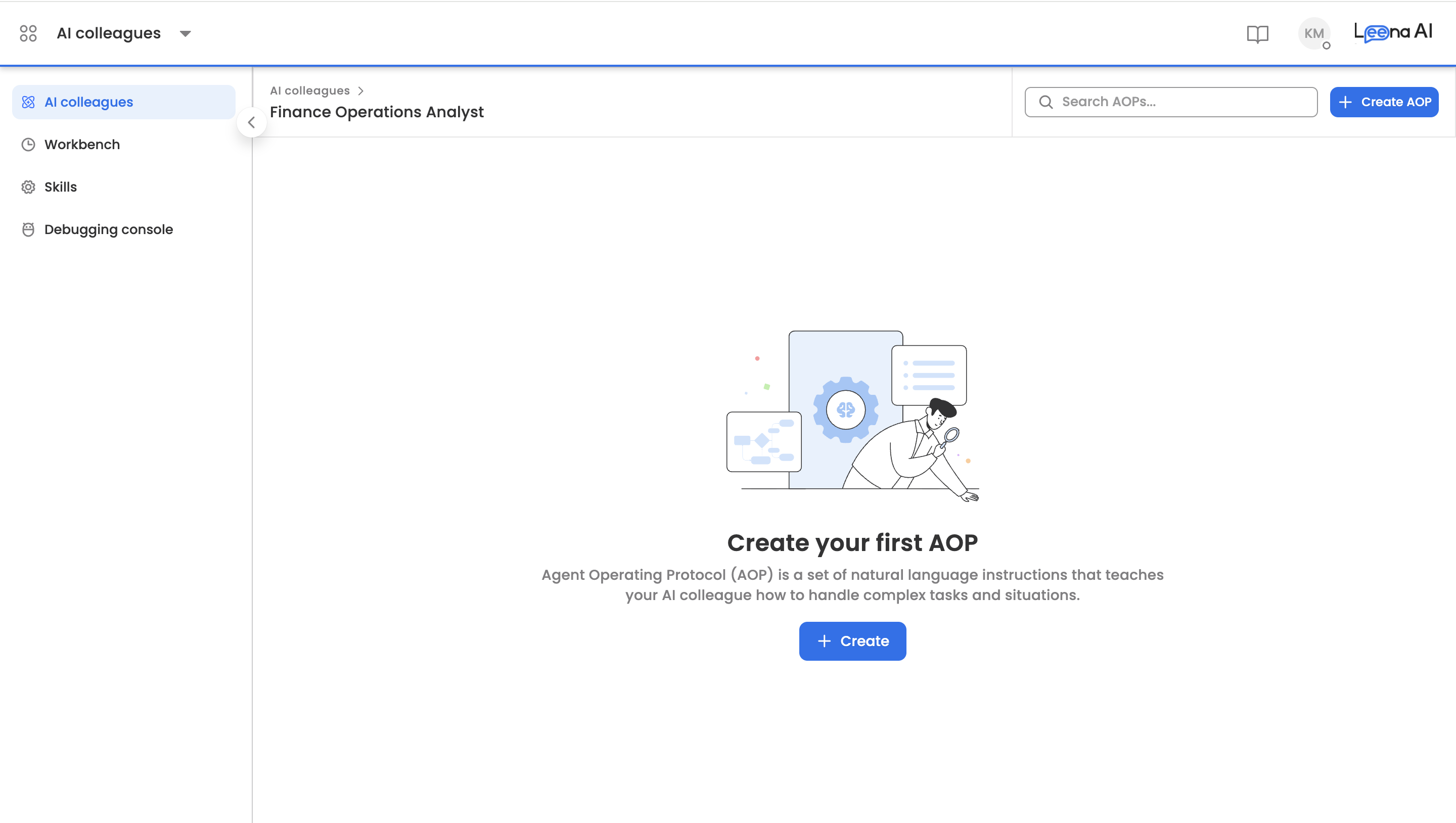1456x823 pixels.
Task: Click the empty-state AOP illustration
Action: tap(852, 416)
